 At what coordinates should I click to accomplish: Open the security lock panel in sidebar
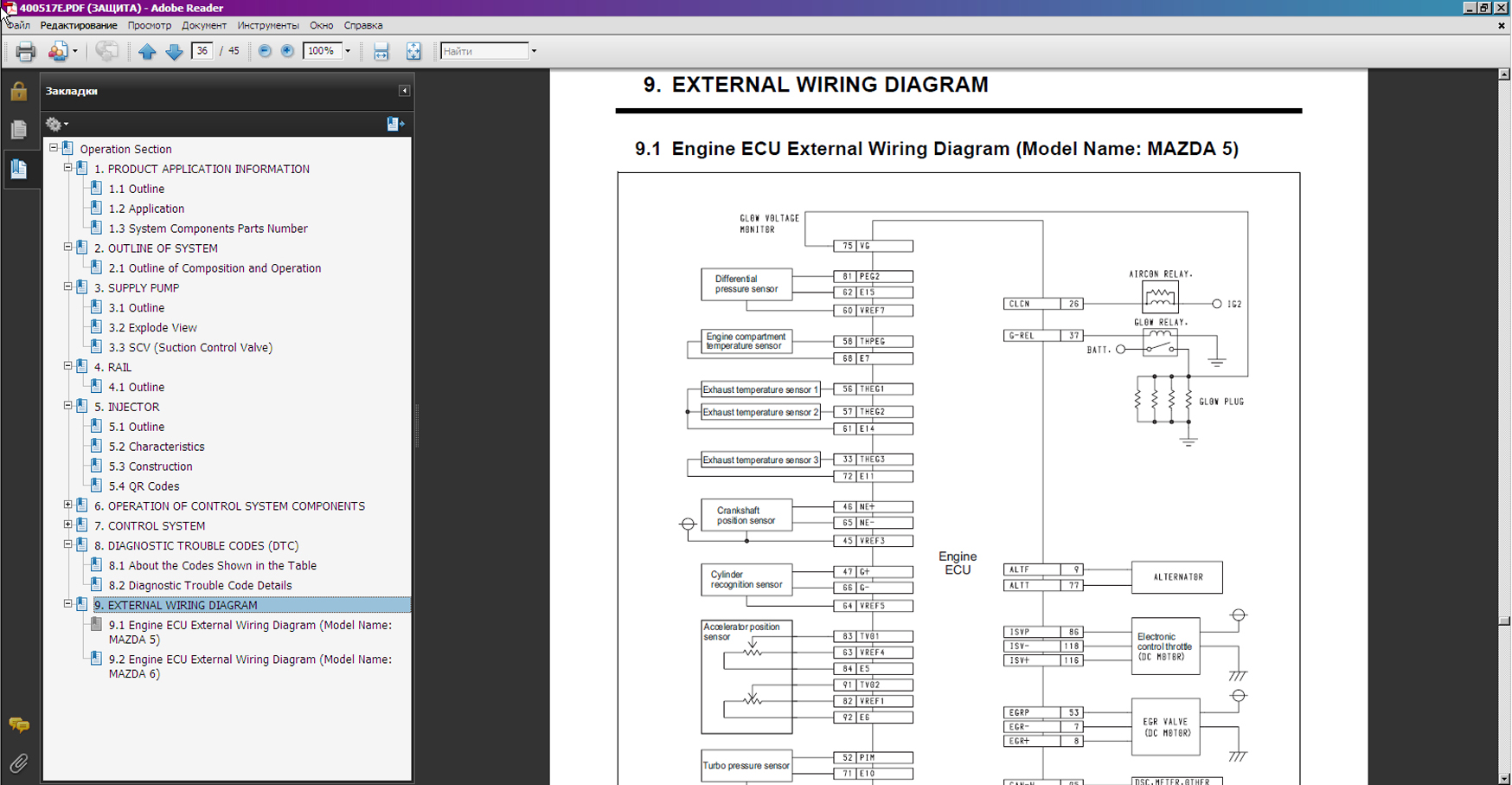coord(18,91)
